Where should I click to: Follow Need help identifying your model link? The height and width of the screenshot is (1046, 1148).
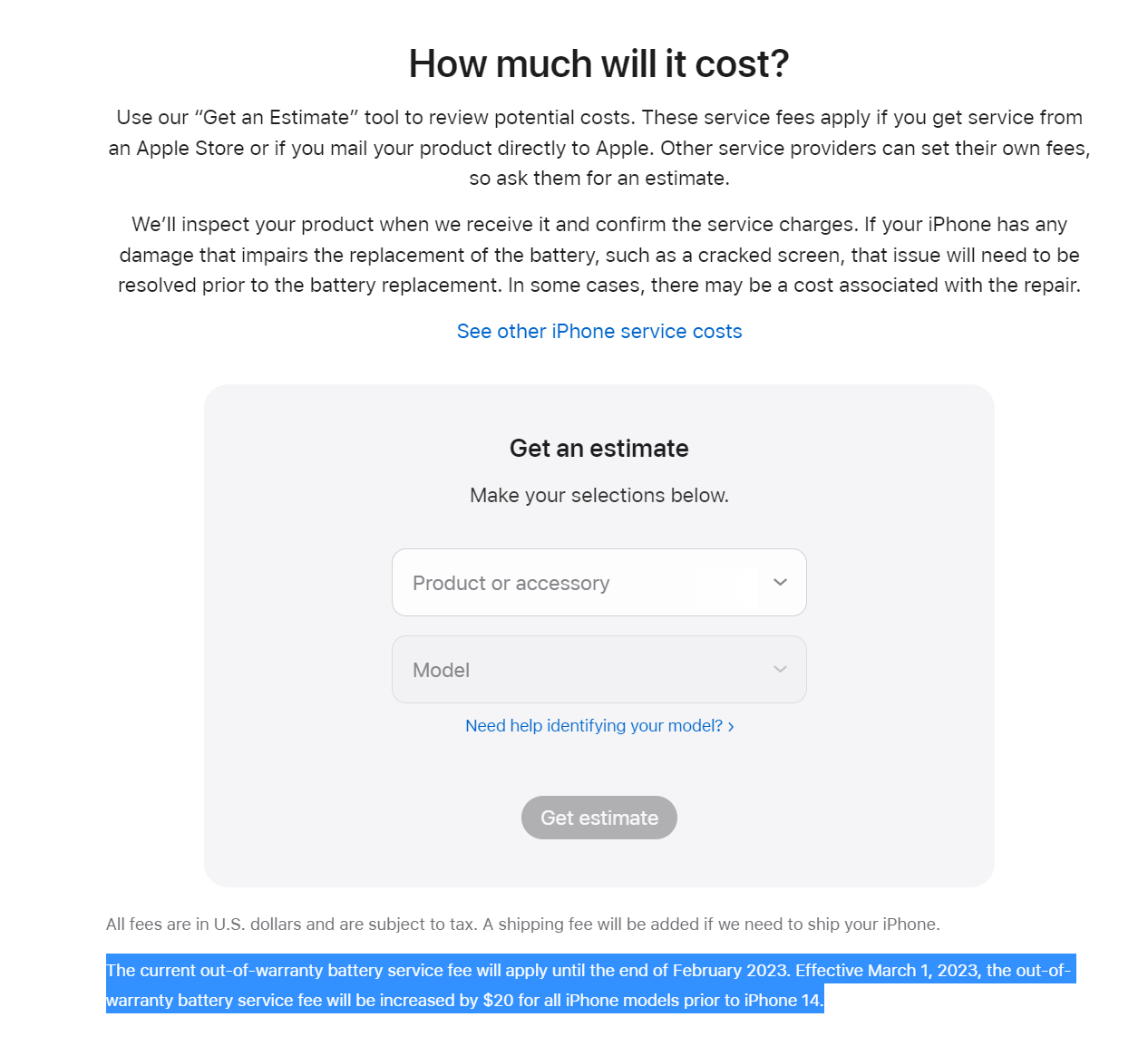point(593,726)
